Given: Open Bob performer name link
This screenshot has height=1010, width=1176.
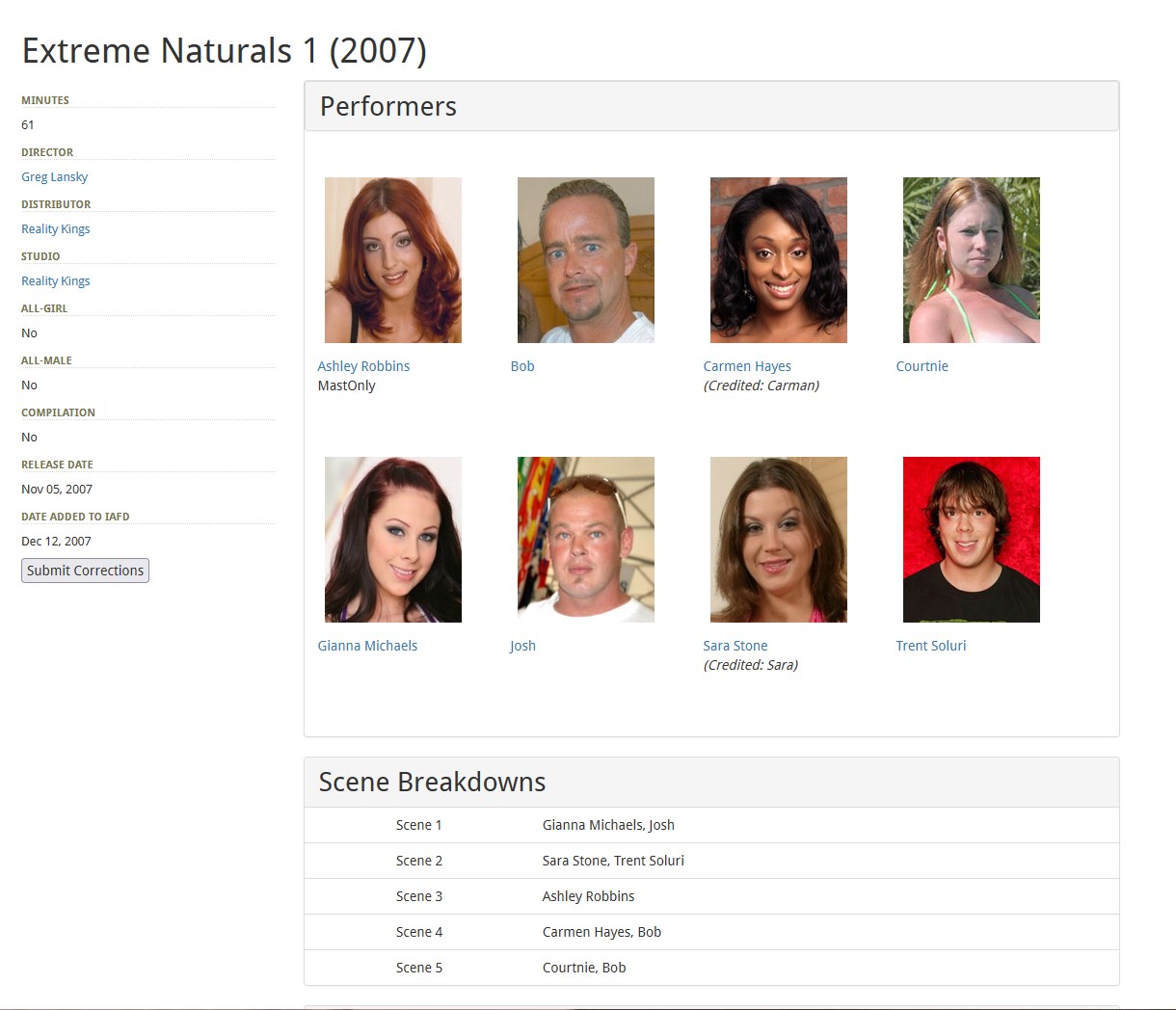Looking at the screenshot, I should click(x=522, y=366).
